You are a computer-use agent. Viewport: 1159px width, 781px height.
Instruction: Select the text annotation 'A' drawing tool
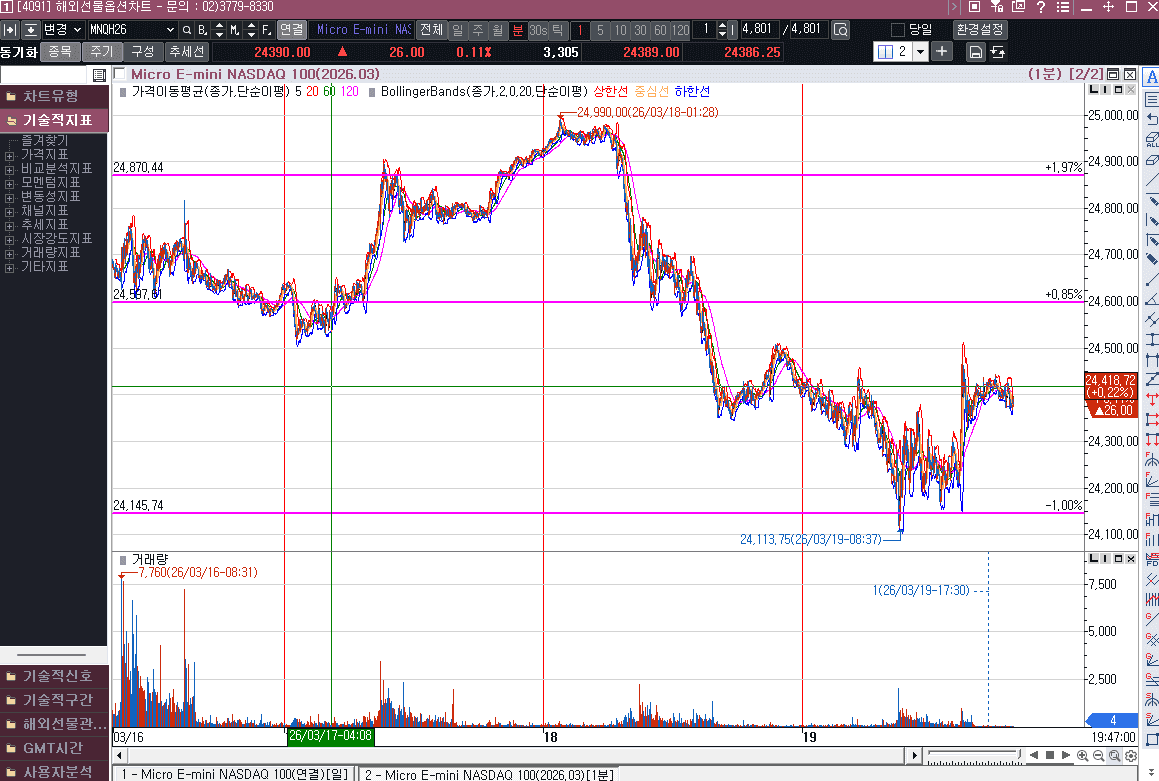point(1151,76)
